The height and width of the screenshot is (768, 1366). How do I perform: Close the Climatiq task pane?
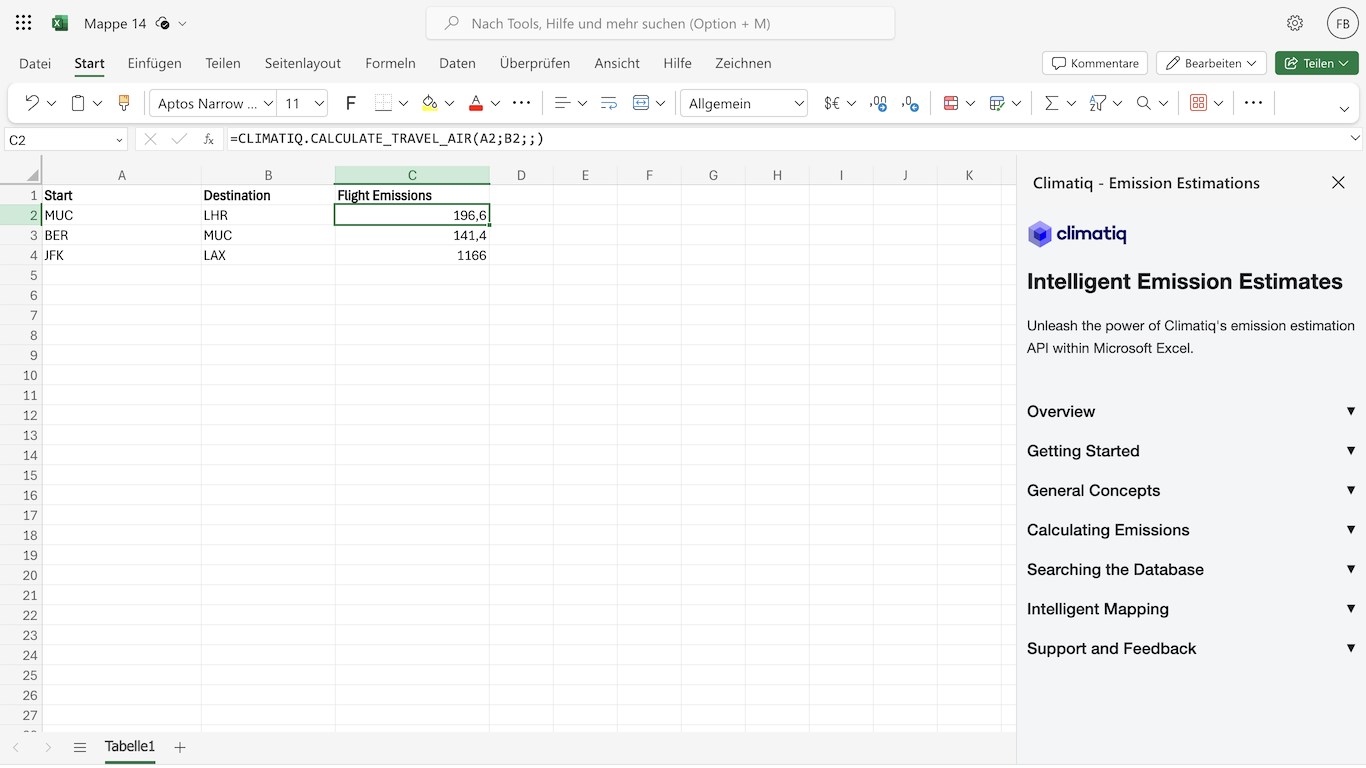tap(1338, 182)
